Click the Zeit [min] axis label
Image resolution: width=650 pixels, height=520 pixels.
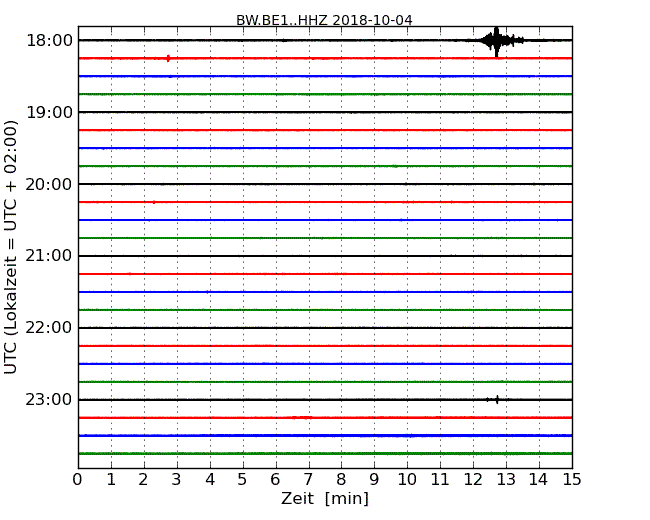coord(325,498)
